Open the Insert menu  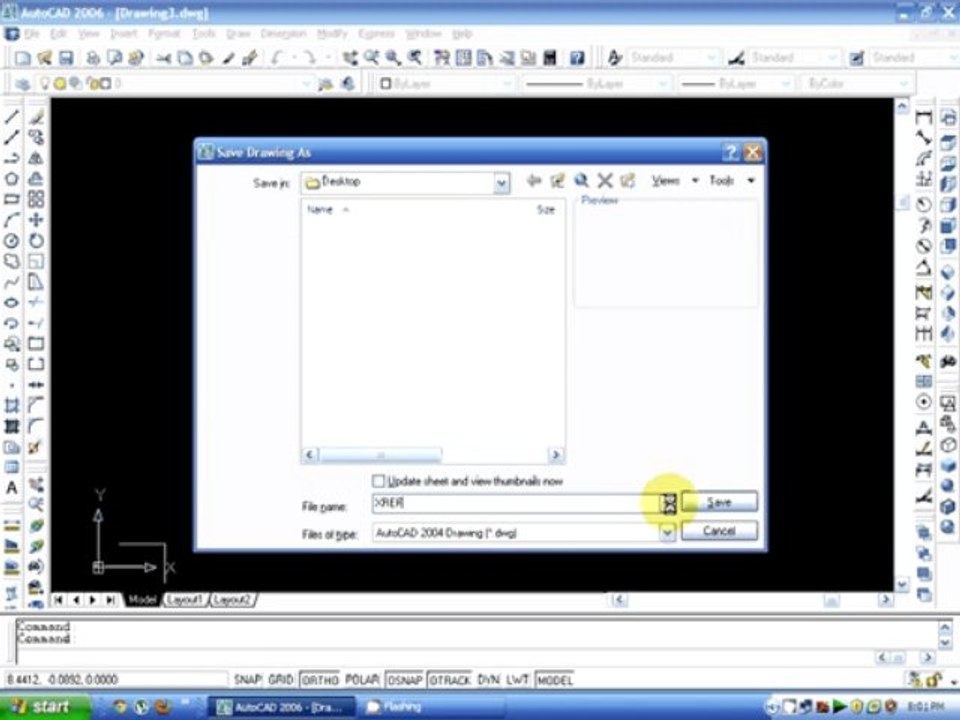click(x=124, y=33)
